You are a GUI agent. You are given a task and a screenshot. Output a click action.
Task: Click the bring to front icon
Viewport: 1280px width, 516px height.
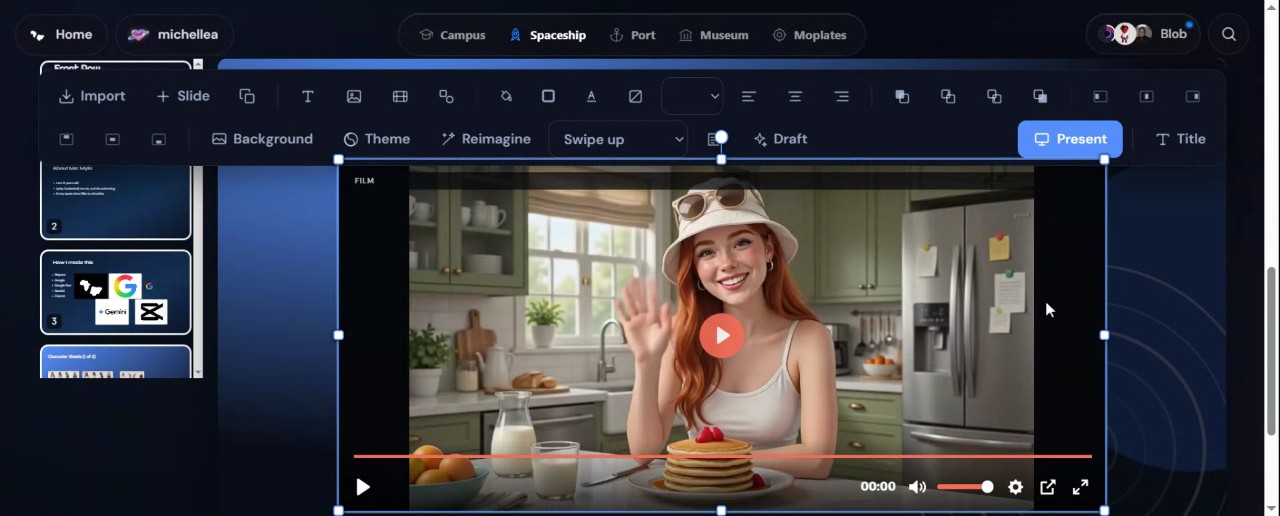[902, 96]
